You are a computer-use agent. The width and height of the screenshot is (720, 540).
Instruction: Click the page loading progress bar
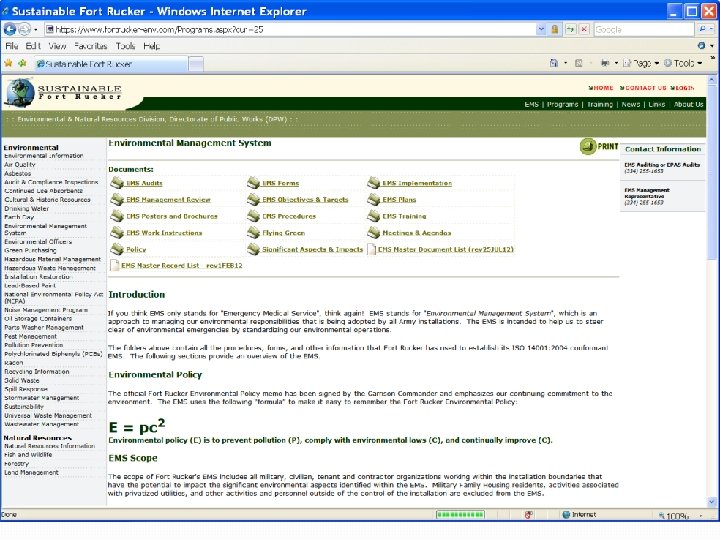tap(460, 515)
